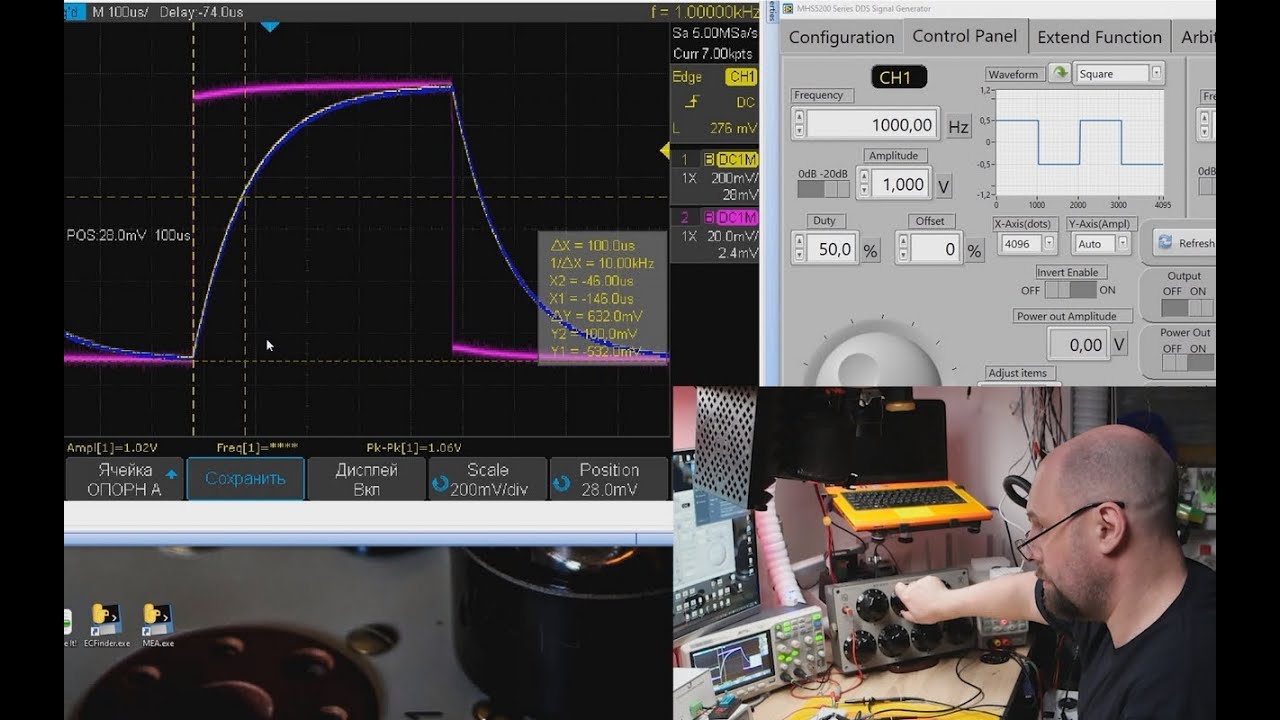The width and height of the screenshot is (1280, 720).
Task: Click the Amplitude spinner arrows
Action: tap(865, 184)
